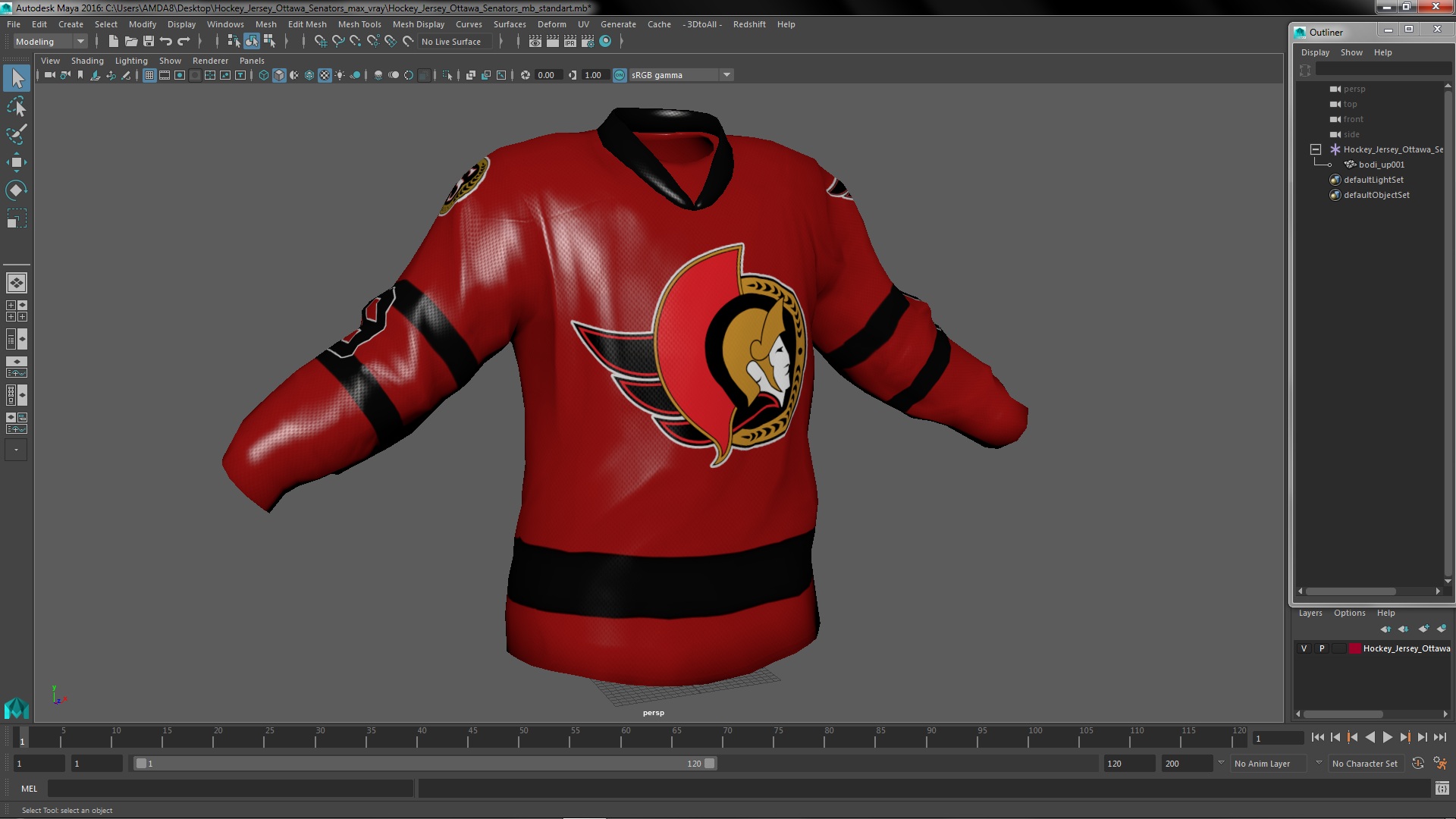Create a new empty layer
Viewport: 1456px width, 819px height.
(x=1423, y=629)
